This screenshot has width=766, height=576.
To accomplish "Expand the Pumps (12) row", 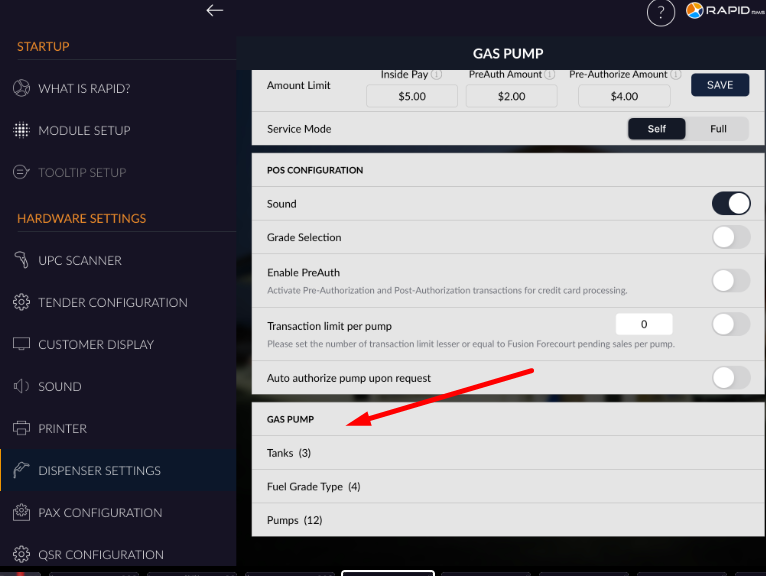I will pyautogui.click(x=294, y=520).
